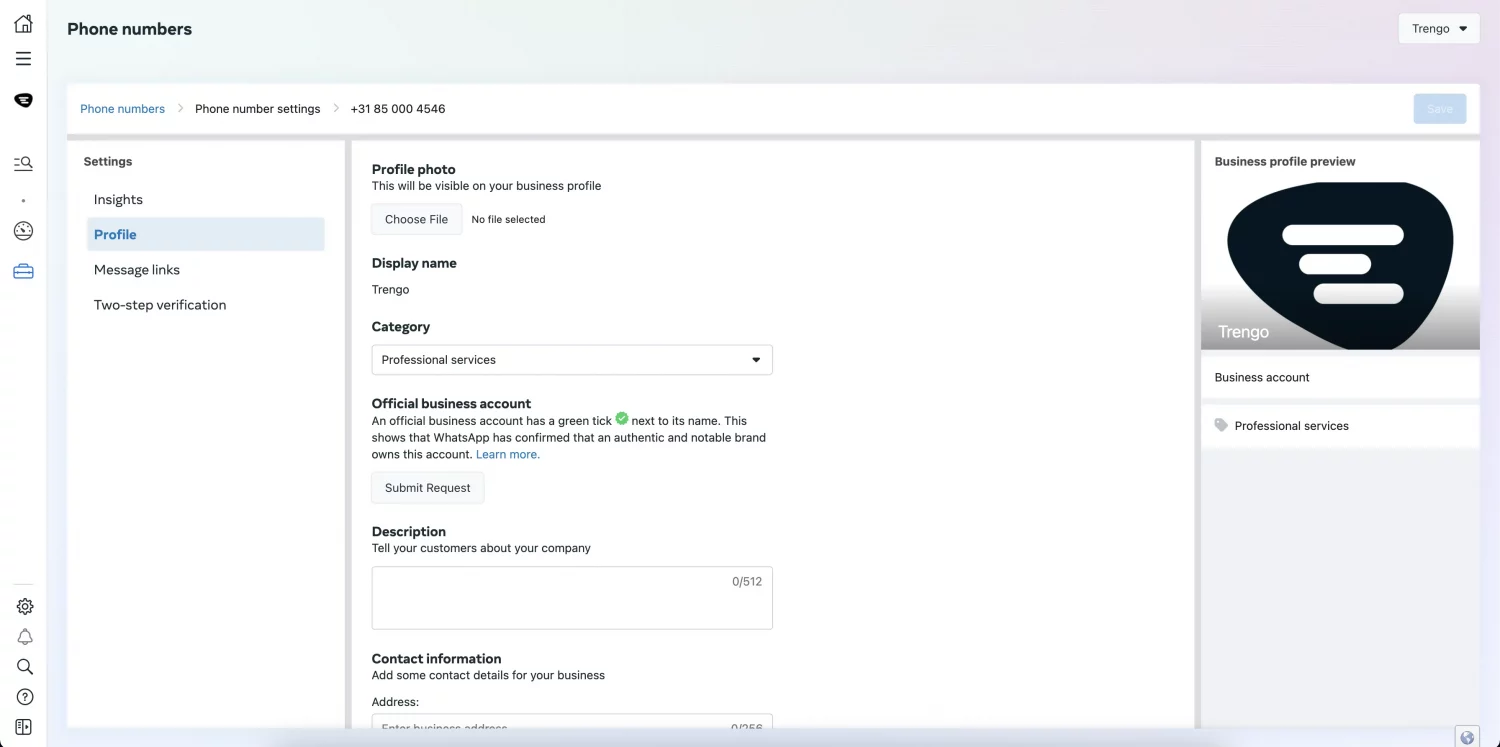Image resolution: width=1500 pixels, height=747 pixels.
Task: Click the Business profile preview heading
Action: click(x=1285, y=161)
